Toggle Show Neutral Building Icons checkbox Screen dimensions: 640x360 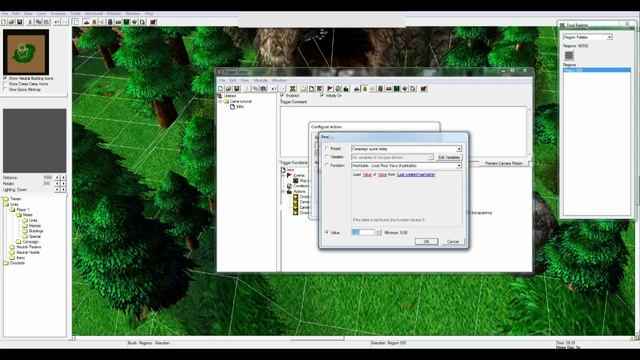click(x=5, y=78)
